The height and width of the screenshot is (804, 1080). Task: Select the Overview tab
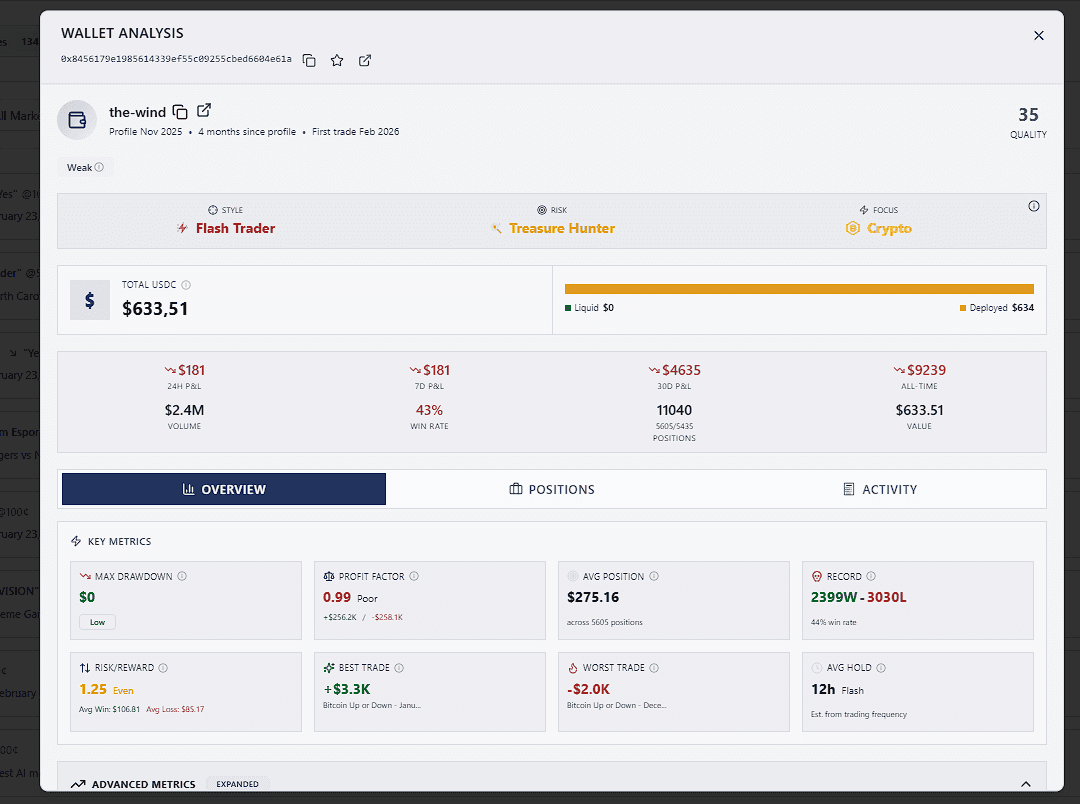tap(223, 489)
